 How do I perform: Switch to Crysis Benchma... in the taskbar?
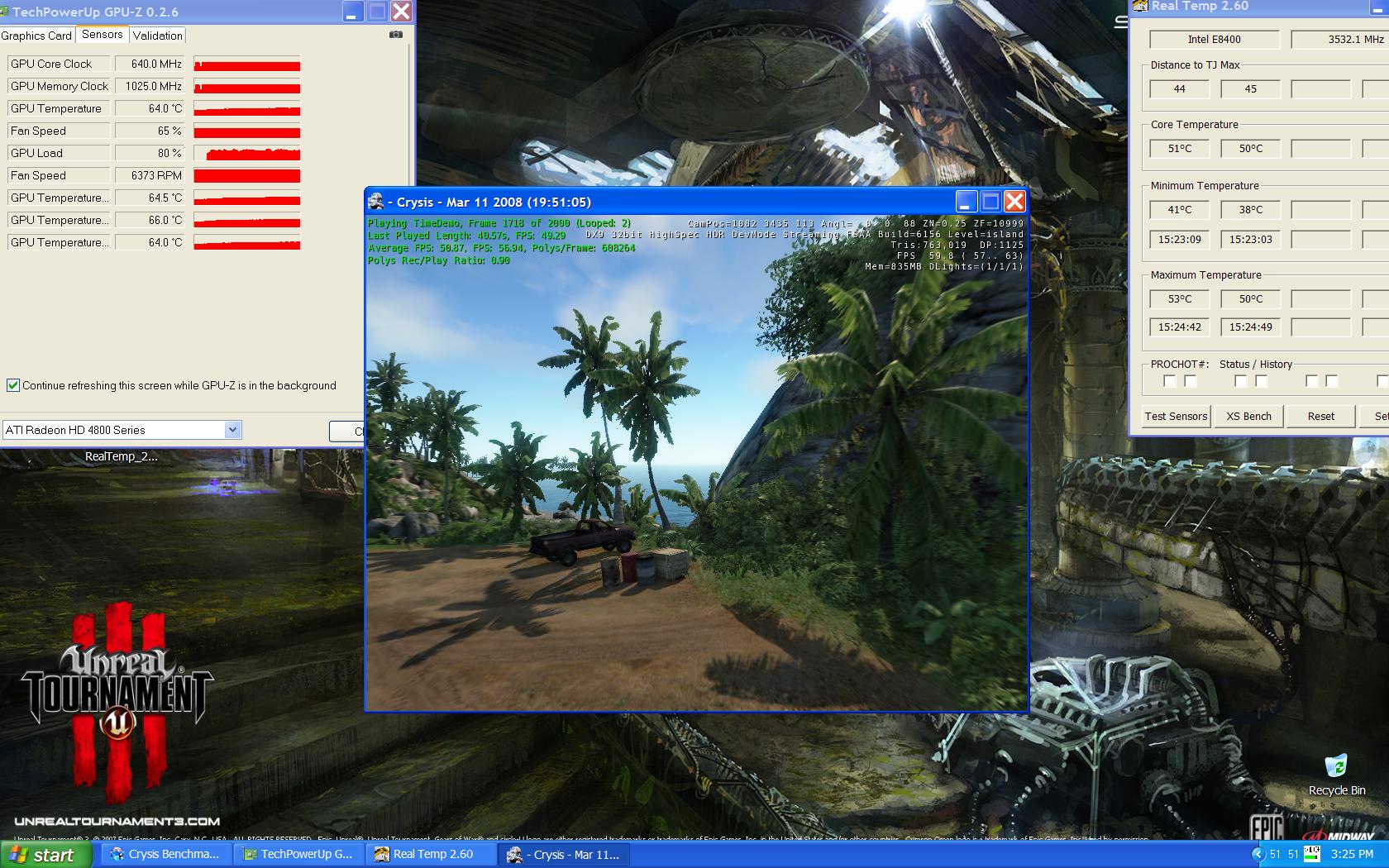pyautogui.click(x=166, y=854)
